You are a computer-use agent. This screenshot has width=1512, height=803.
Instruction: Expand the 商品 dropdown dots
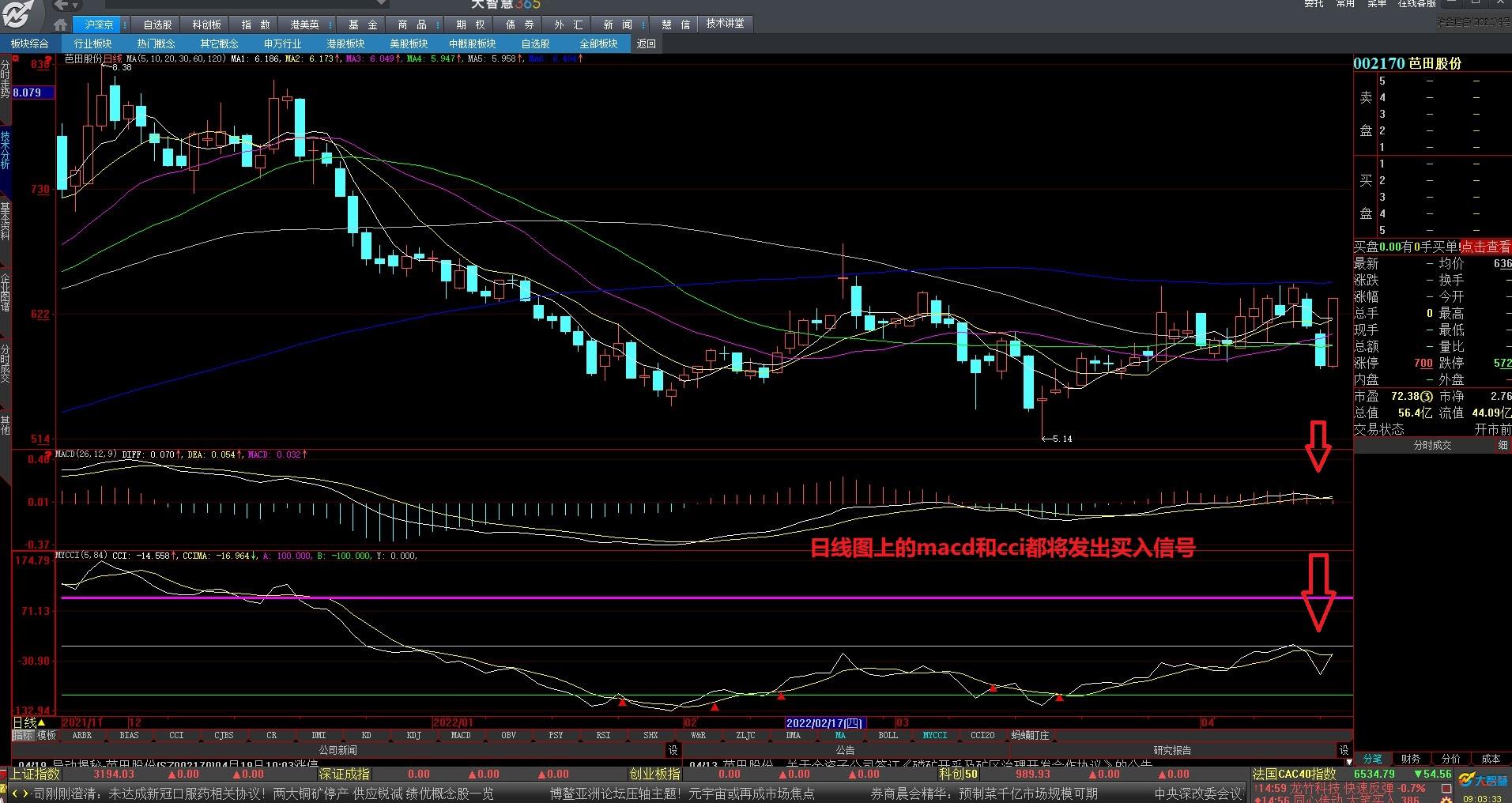pyautogui.click(x=439, y=25)
